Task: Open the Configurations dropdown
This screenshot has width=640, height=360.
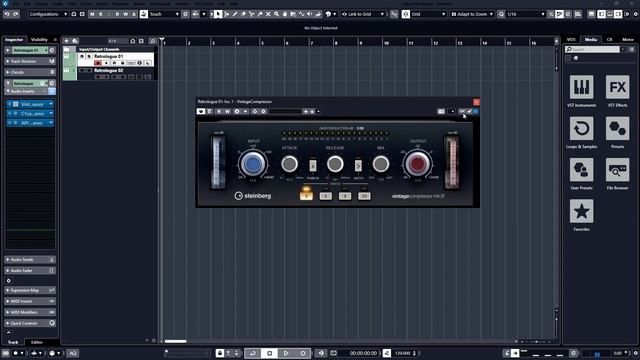Action: [48, 14]
